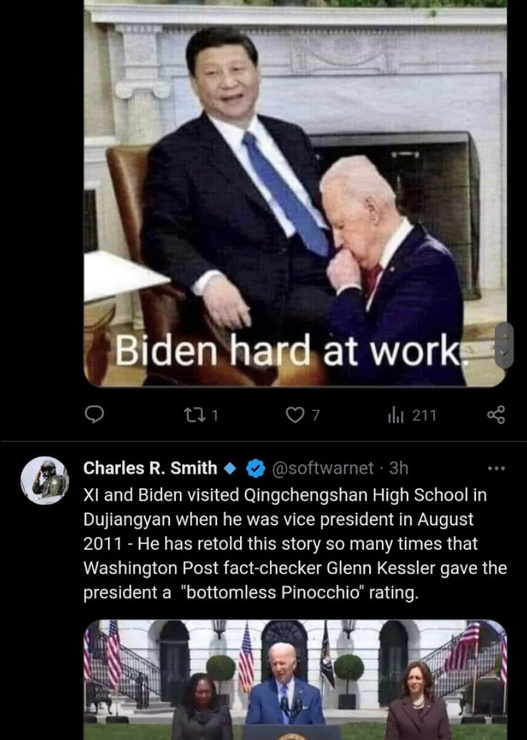
Task: Click the retweet count of 1
Action: [215, 416]
